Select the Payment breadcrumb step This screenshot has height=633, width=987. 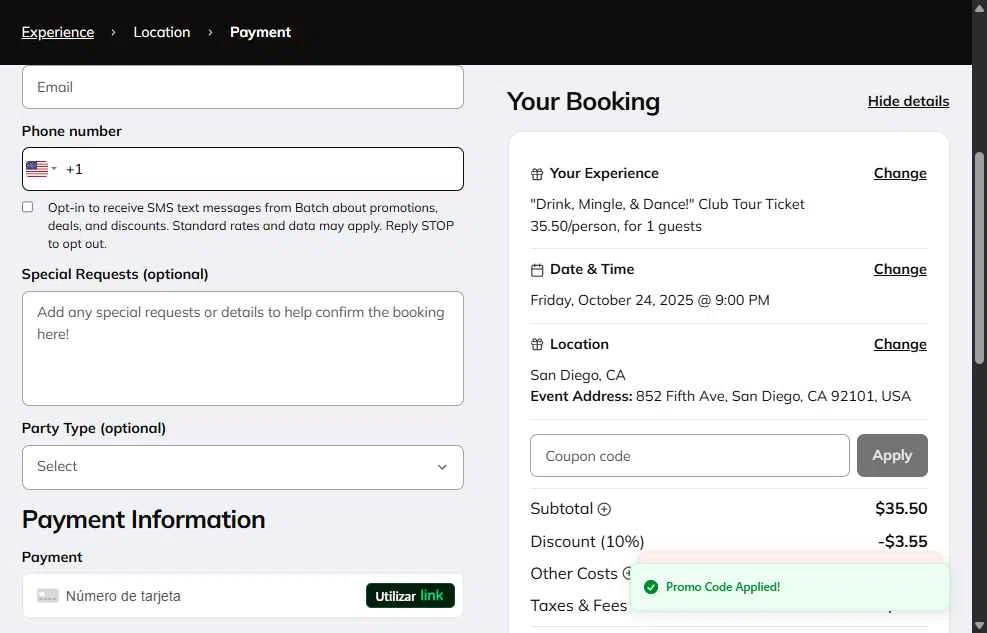click(261, 32)
